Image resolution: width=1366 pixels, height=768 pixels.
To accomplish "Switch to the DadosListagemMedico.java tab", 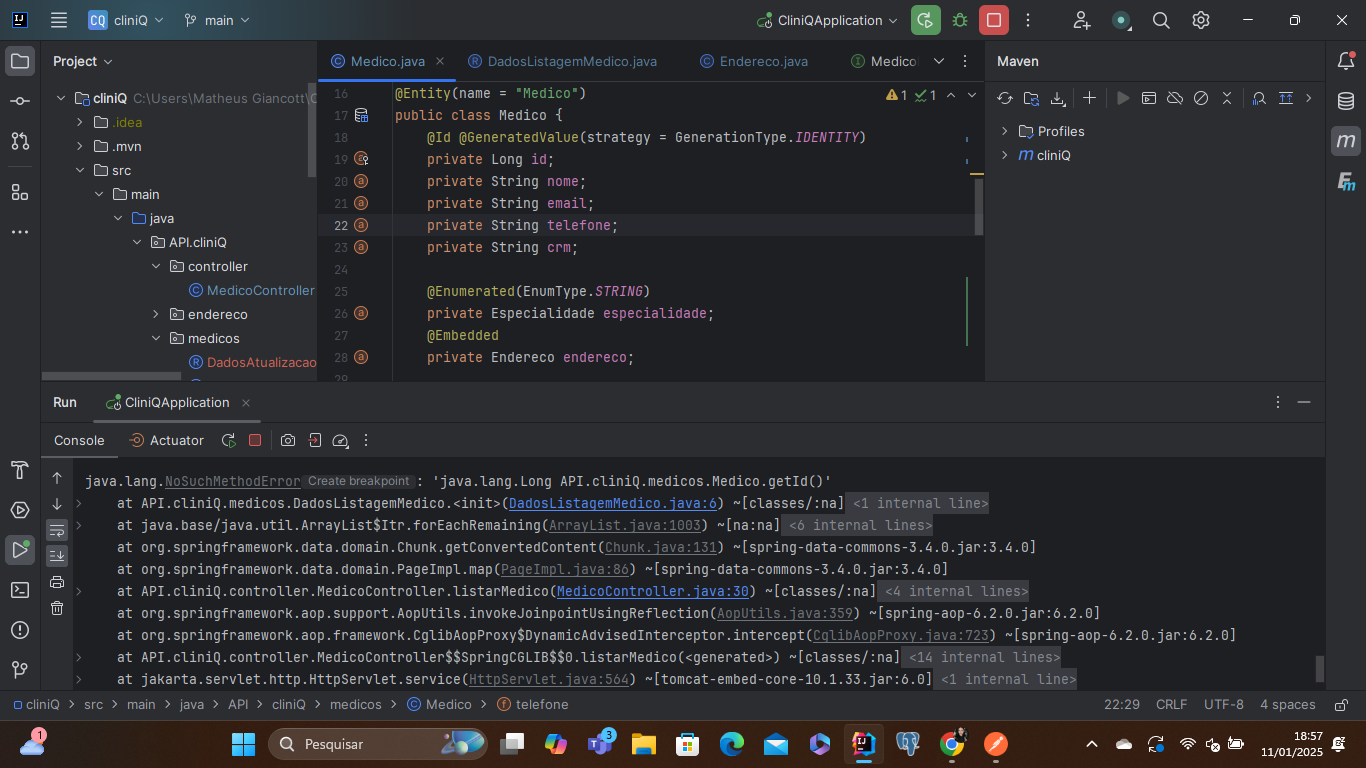I will [562, 61].
